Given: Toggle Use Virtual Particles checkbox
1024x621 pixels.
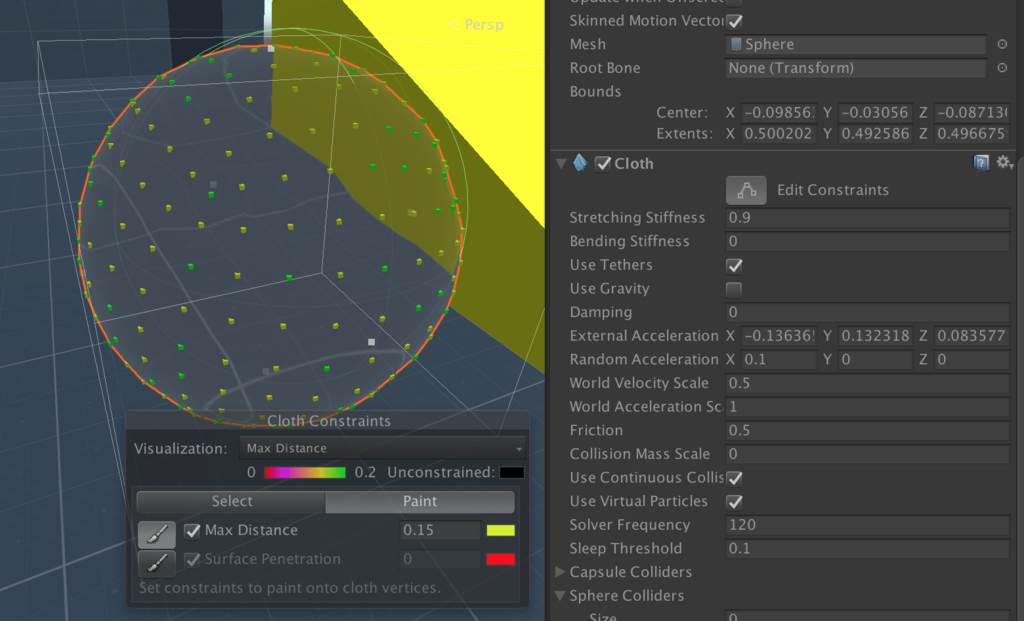Looking at the screenshot, I should [734, 502].
